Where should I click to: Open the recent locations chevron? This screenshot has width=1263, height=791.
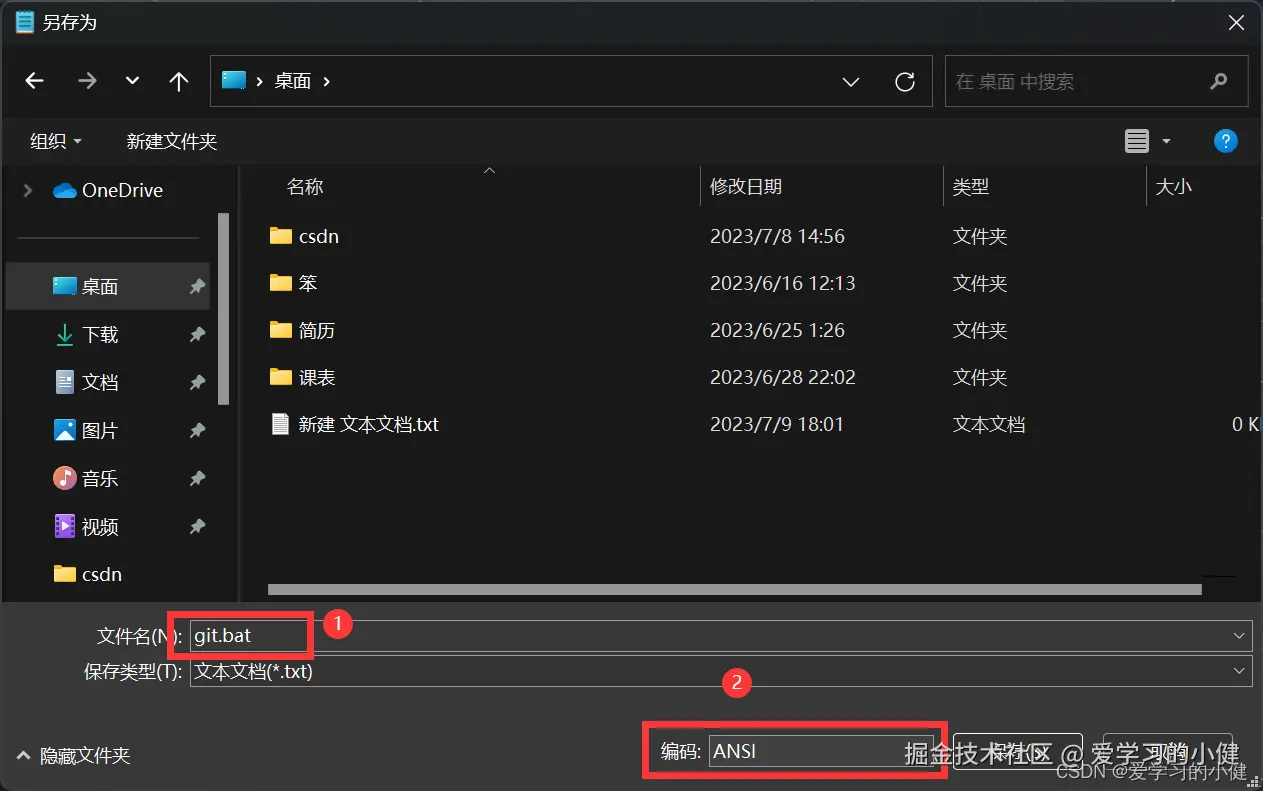pyautogui.click(x=132, y=82)
